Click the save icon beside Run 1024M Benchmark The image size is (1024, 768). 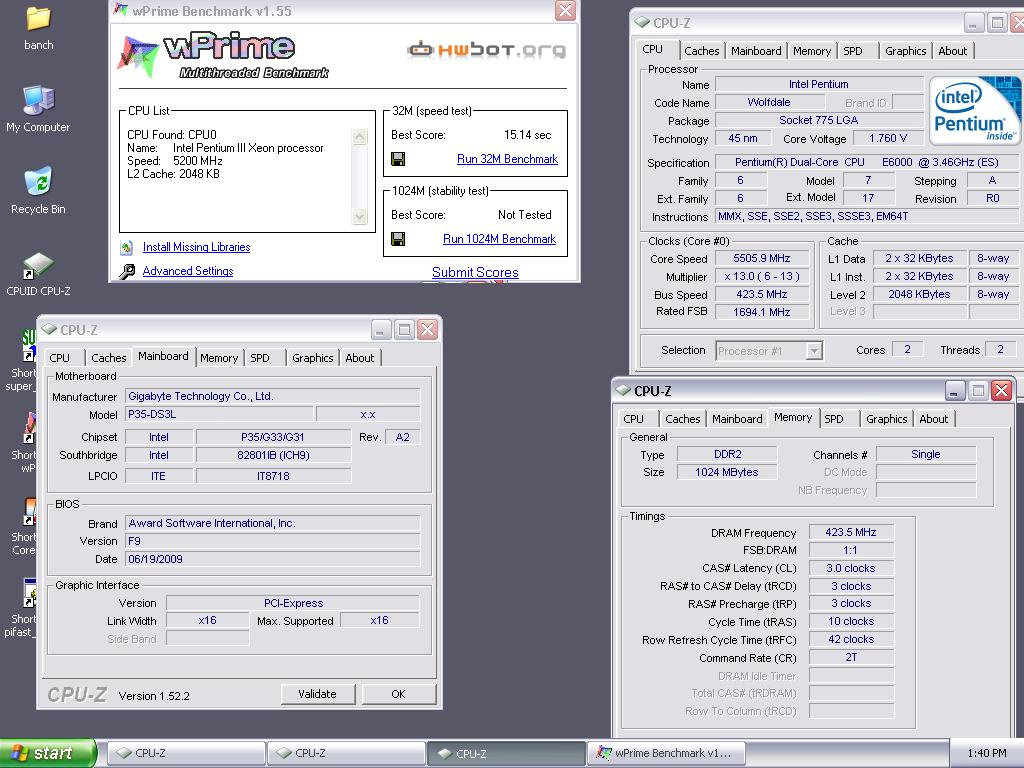pyautogui.click(x=398, y=239)
